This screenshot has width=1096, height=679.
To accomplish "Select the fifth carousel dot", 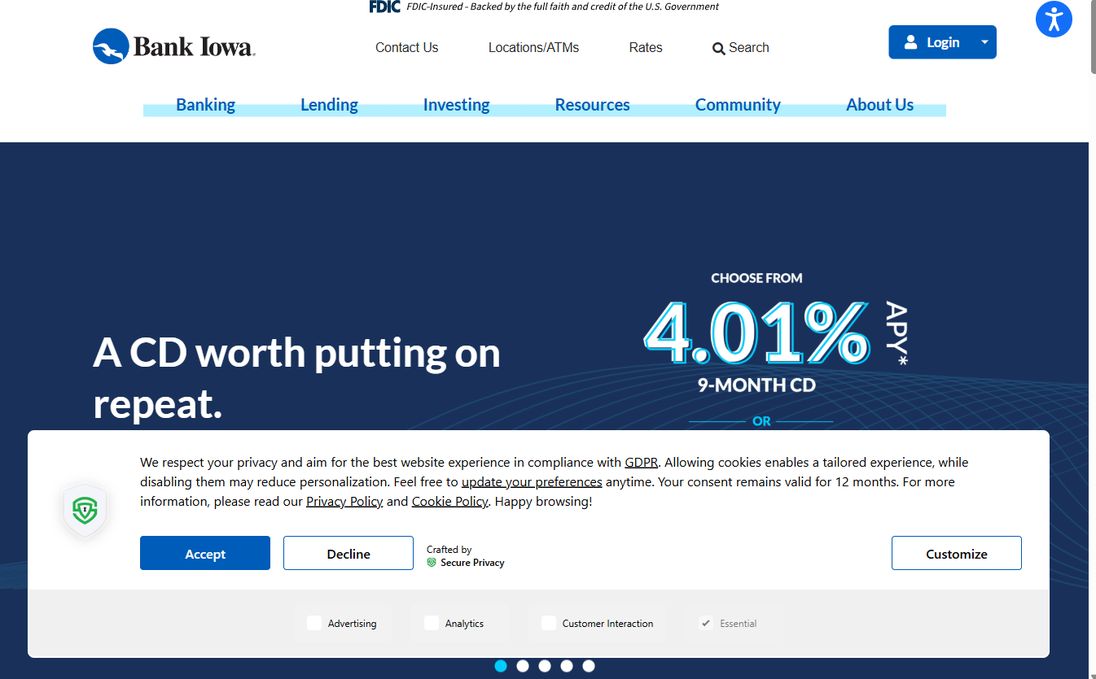I will pos(589,666).
